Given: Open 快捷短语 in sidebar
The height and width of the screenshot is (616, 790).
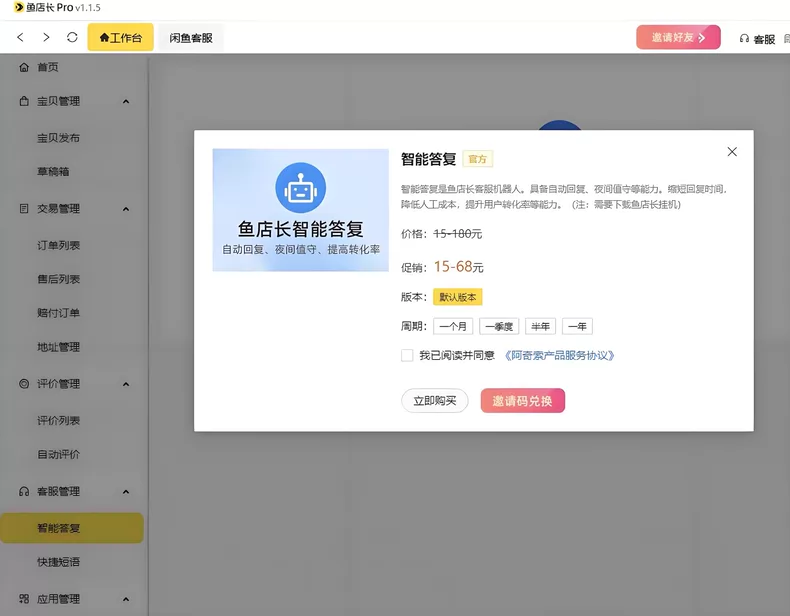Looking at the screenshot, I should (x=58, y=562).
